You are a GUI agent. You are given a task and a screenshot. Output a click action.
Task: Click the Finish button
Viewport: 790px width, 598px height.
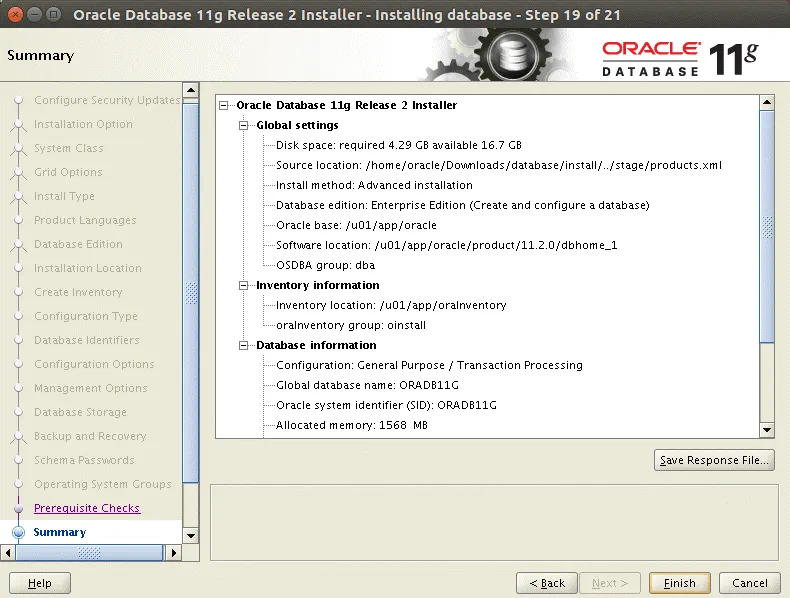(x=679, y=583)
